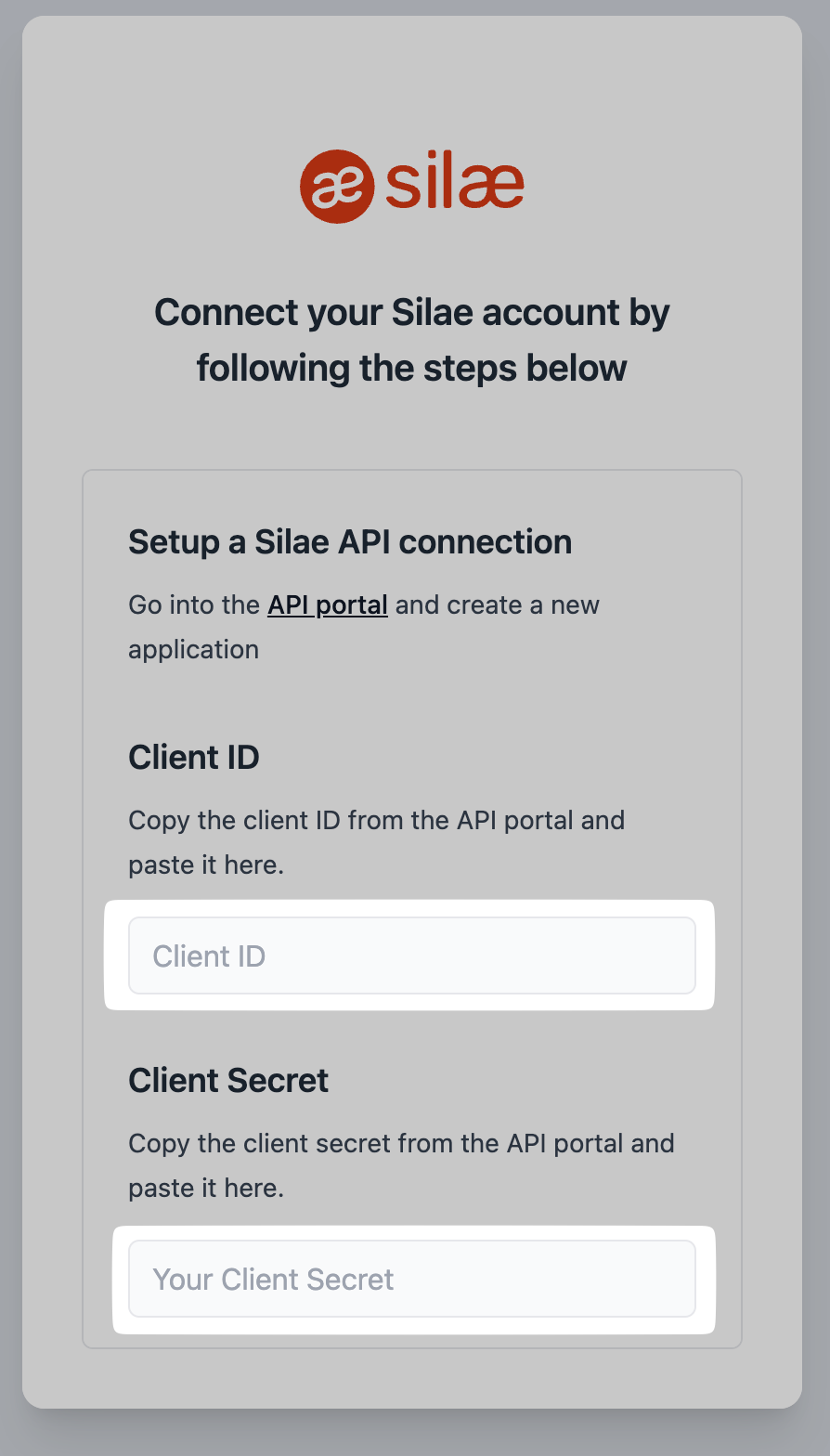Image resolution: width=830 pixels, height=1456 pixels.
Task: Click the round æ Silae logo emblem
Action: tap(336, 186)
